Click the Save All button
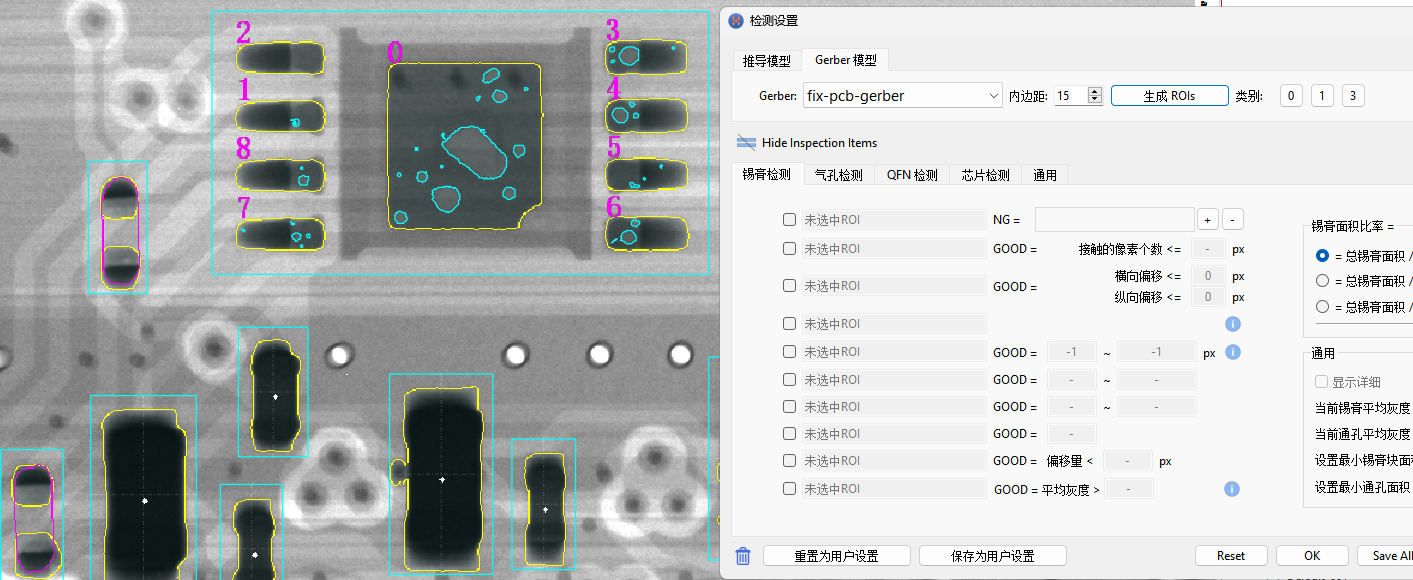1413x580 pixels. click(1385, 556)
